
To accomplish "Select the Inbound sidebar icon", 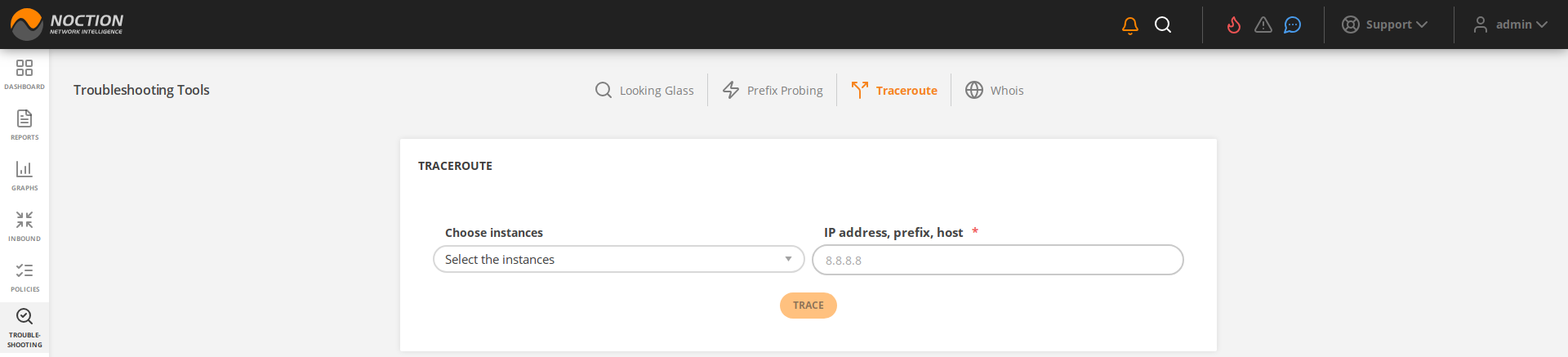I will pos(24,225).
